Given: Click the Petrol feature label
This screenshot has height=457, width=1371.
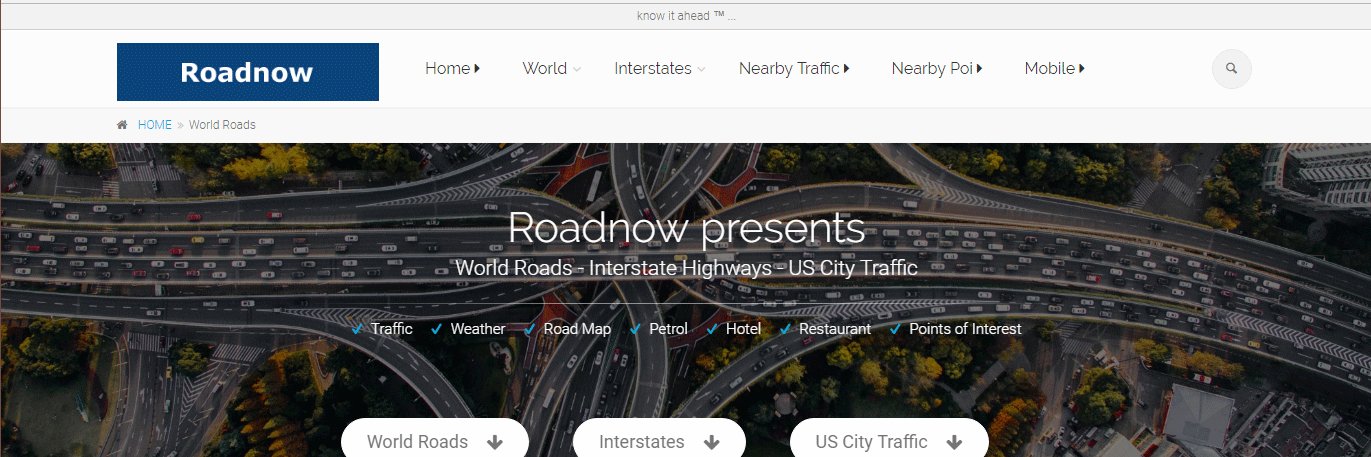Looking at the screenshot, I should click(x=669, y=329).
